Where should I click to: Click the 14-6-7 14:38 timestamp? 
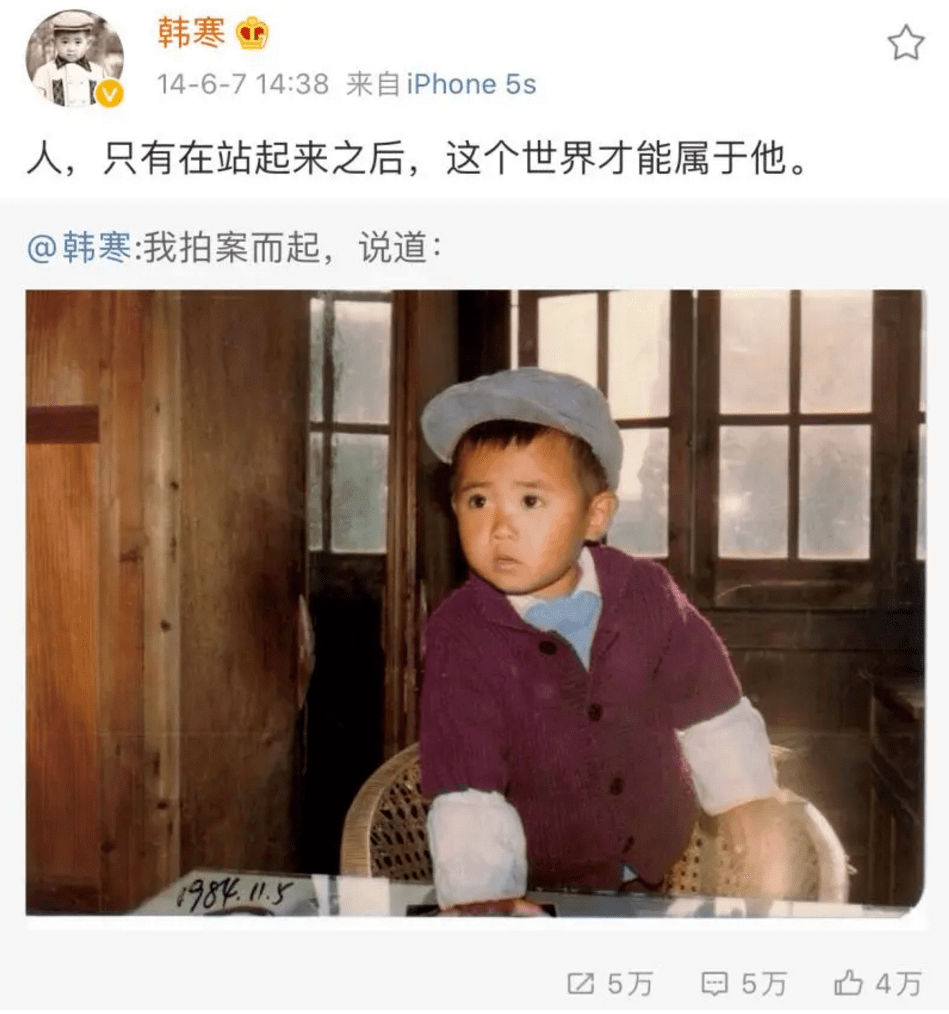tap(243, 84)
